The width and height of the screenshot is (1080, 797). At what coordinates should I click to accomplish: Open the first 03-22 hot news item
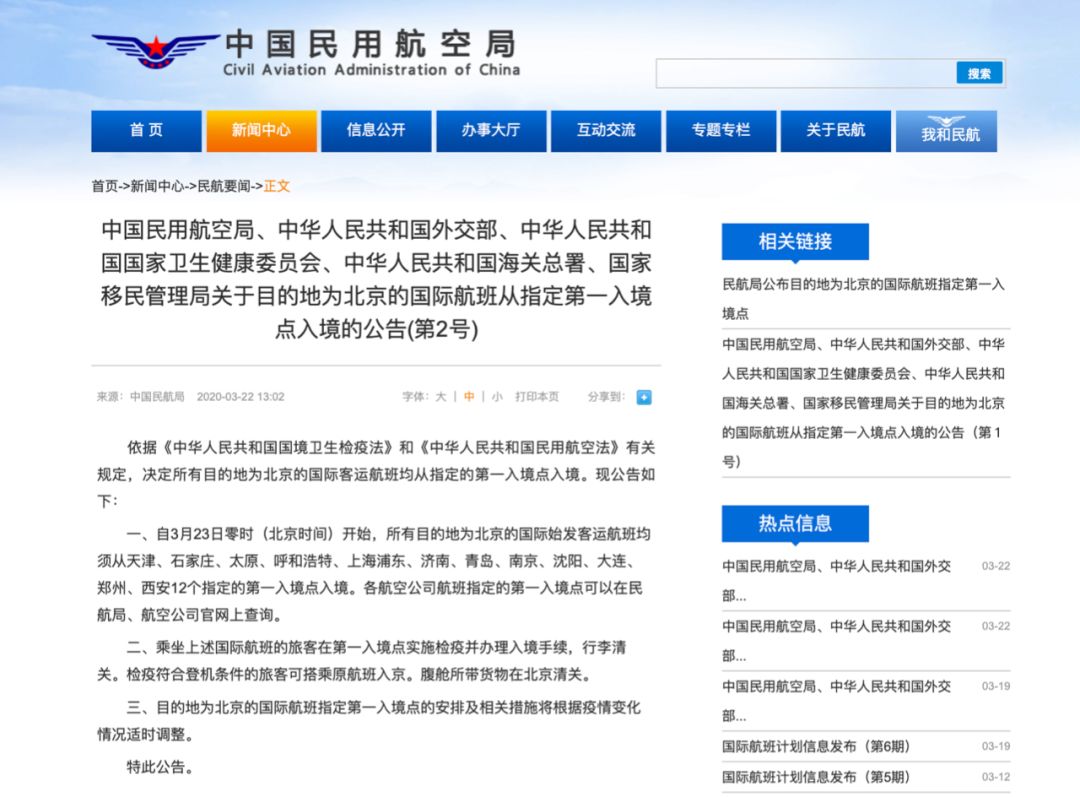(837, 581)
